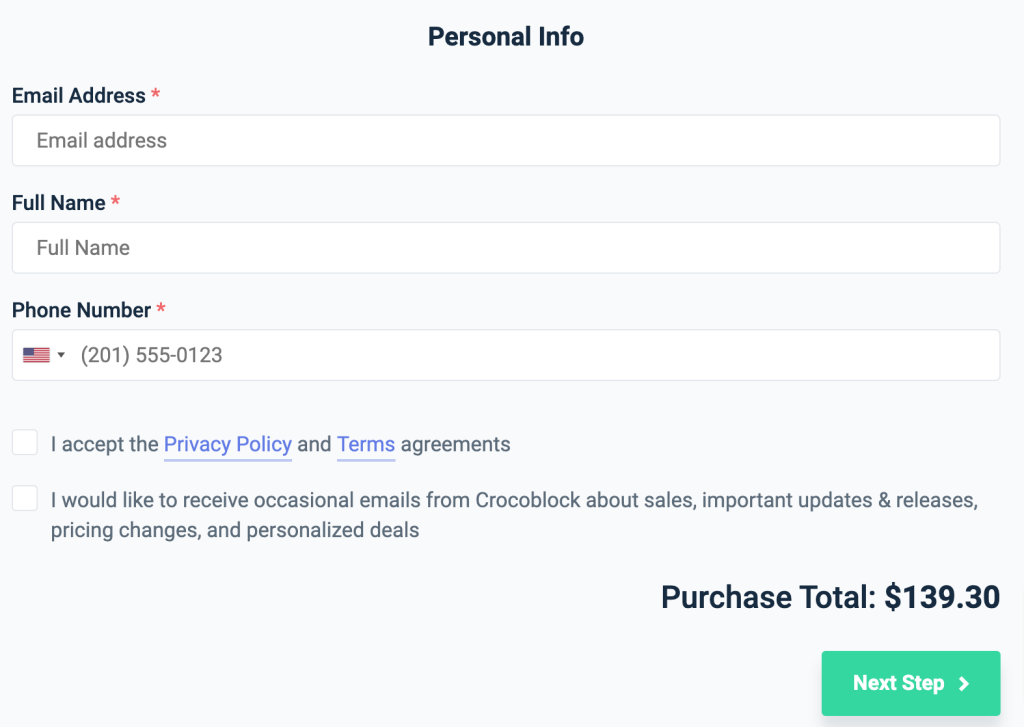Click the US flag country icon
Image resolution: width=1024 pixels, height=727 pixels.
[x=36, y=355]
